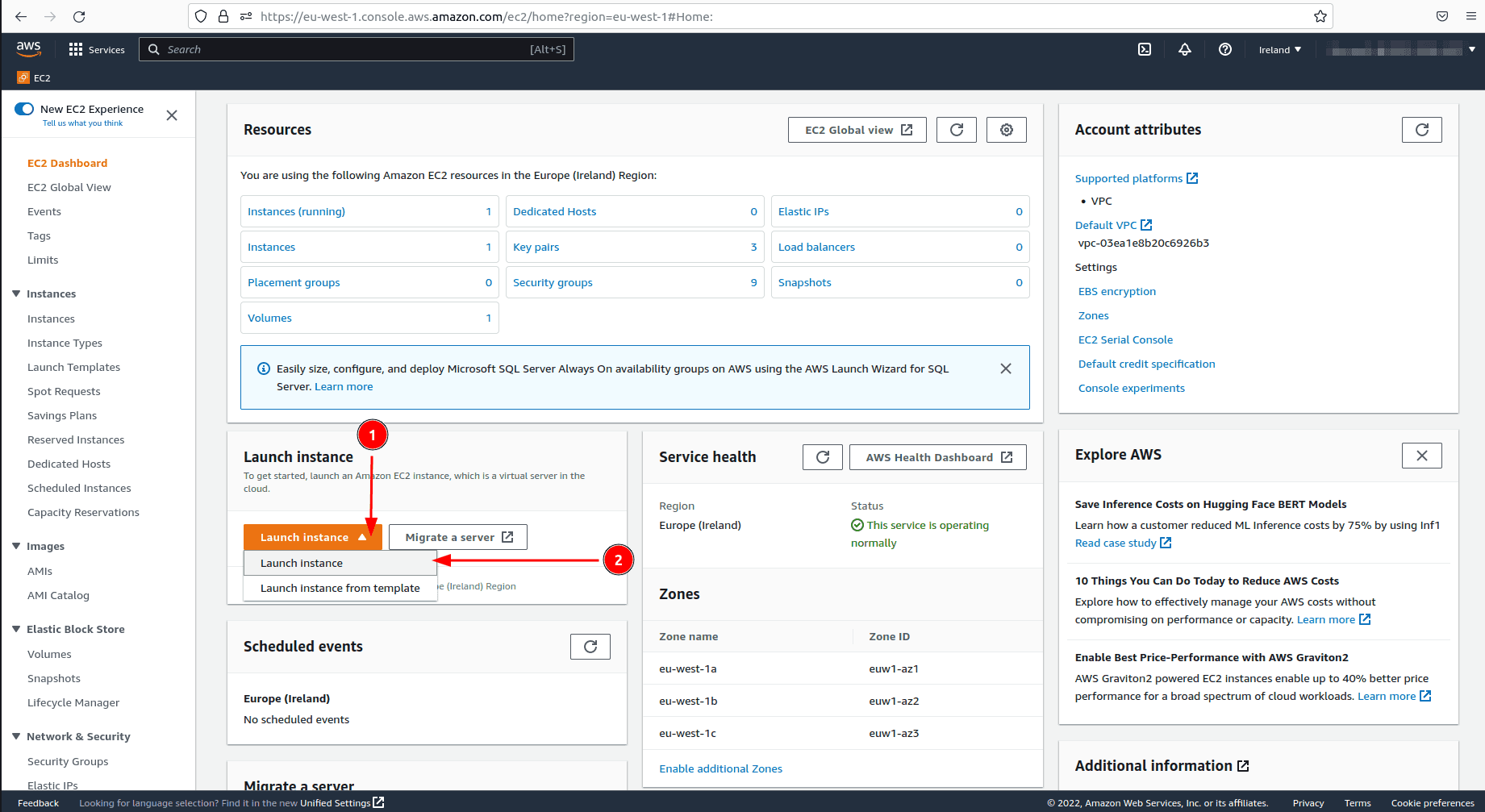
Task: Click the EC2 Global view button
Action: click(857, 130)
